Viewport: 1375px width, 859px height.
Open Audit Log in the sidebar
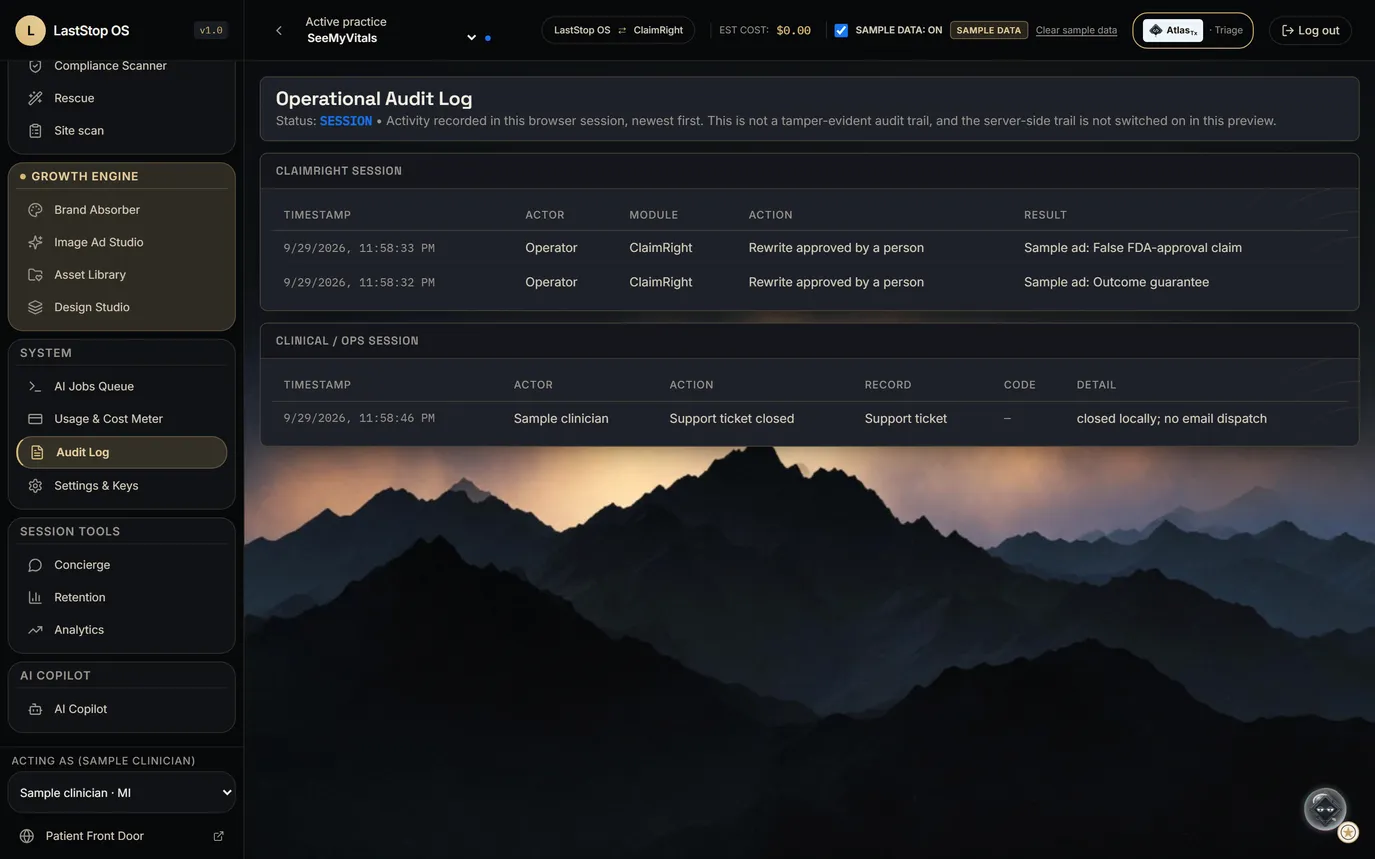coord(122,452)
